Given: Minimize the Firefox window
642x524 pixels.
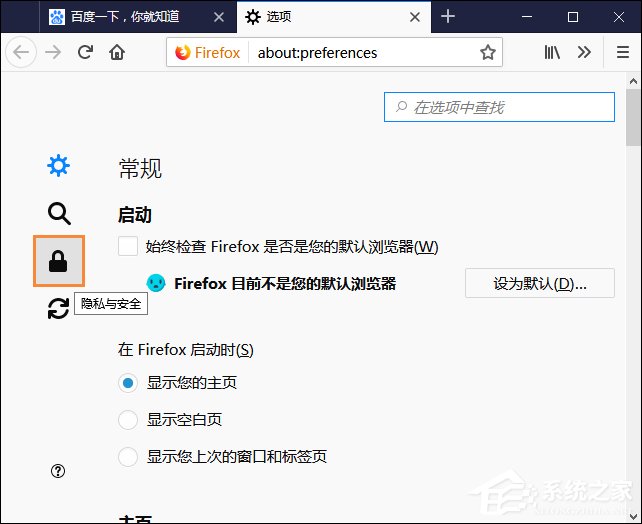Looking at the screenshot, I should (527, 17).
